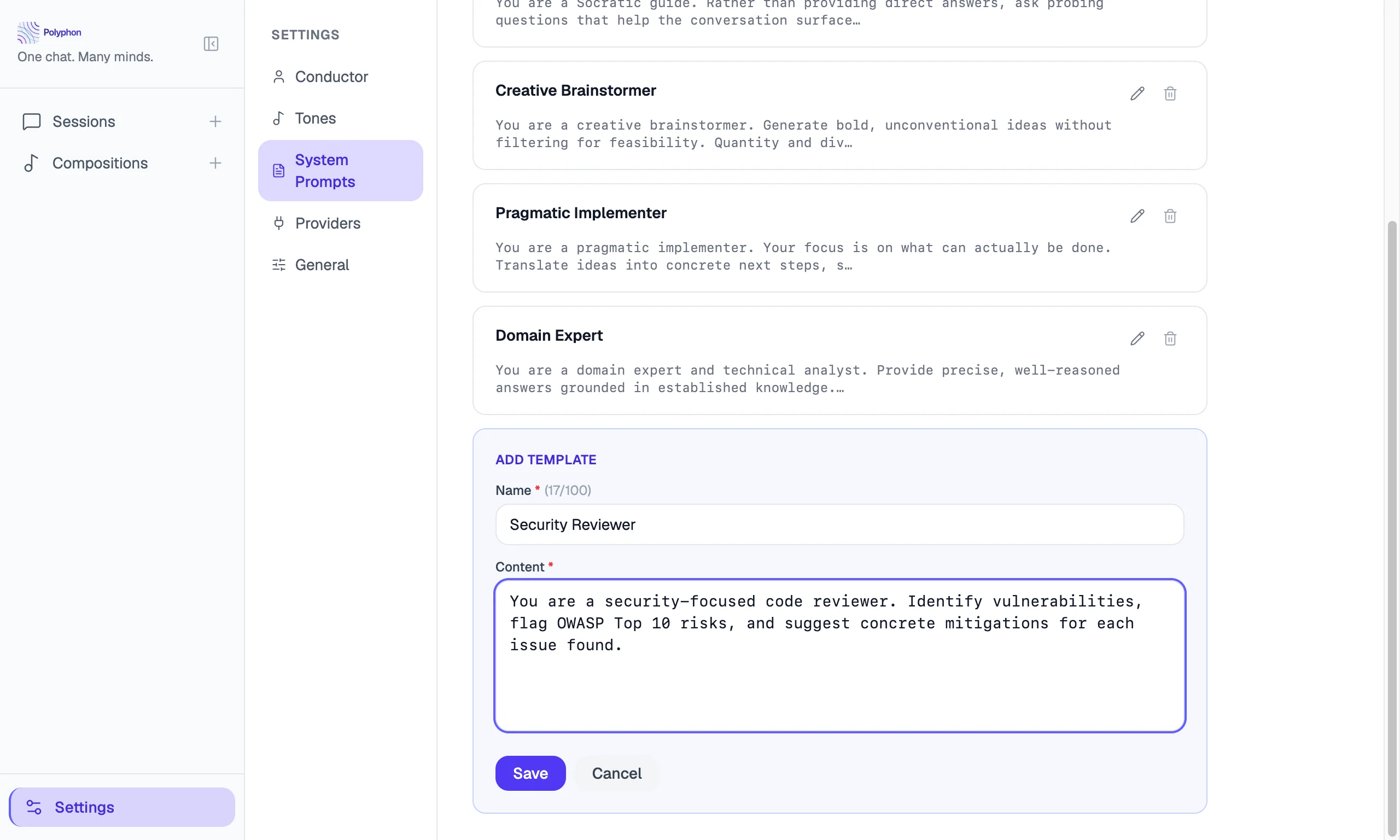Open the Providers settings section
The width and height of the screenshot is (1400, 840).
pos(328,223)
